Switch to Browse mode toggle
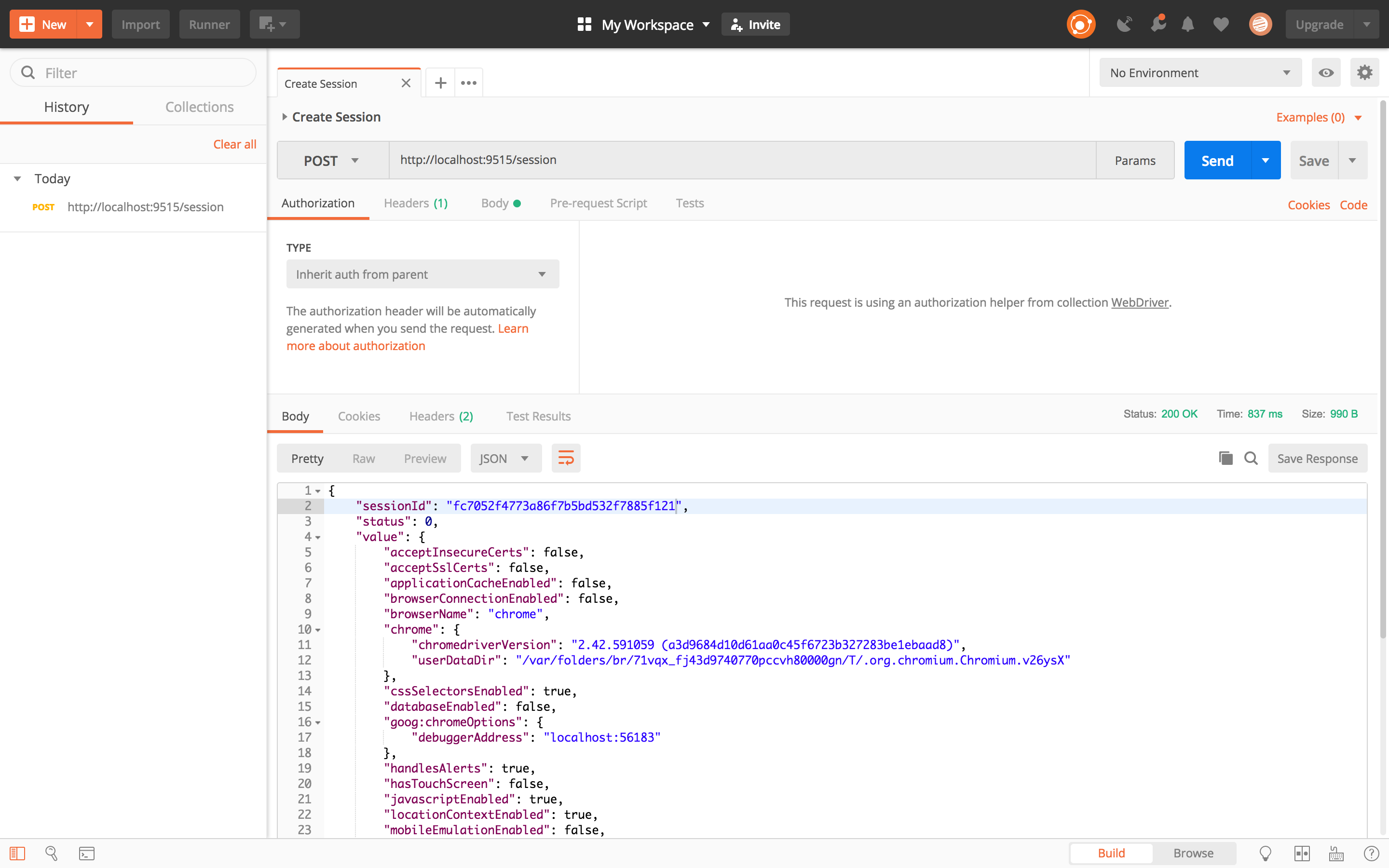This screenshot has width=1389, height=868. [1193, 853]
